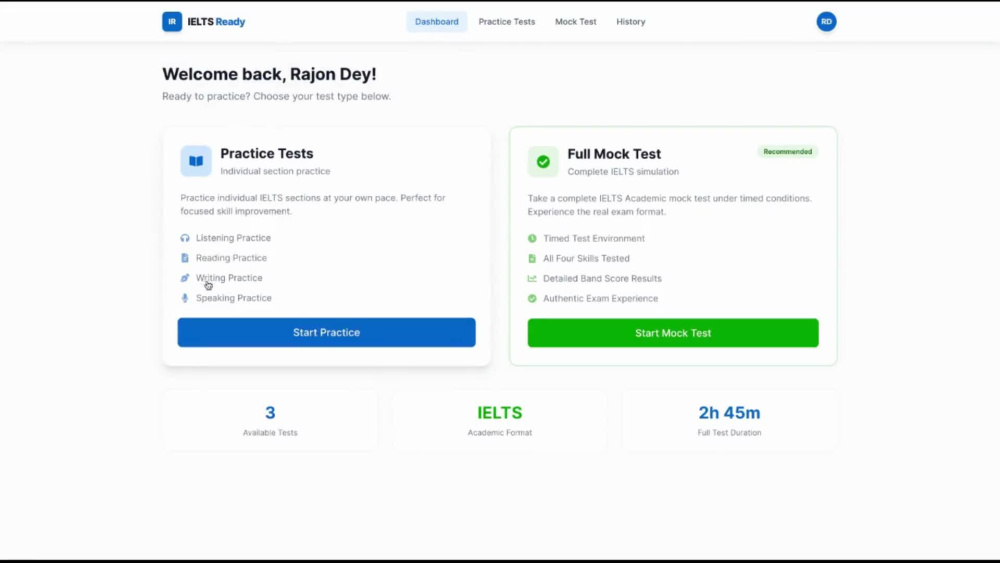
Task: Click the Reading Practice document icon
Action: pyautogui.click(x=185, y=258)
